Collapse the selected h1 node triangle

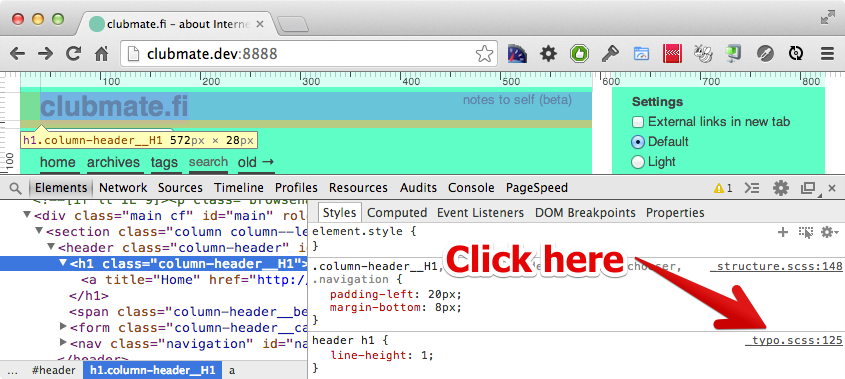click(x=63, y=264)
